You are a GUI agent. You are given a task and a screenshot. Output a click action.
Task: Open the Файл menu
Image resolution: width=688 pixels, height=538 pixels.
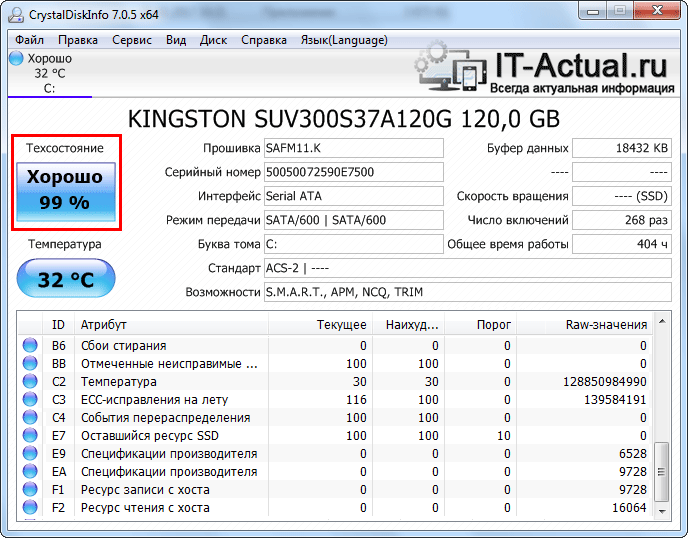click(29, 40)
